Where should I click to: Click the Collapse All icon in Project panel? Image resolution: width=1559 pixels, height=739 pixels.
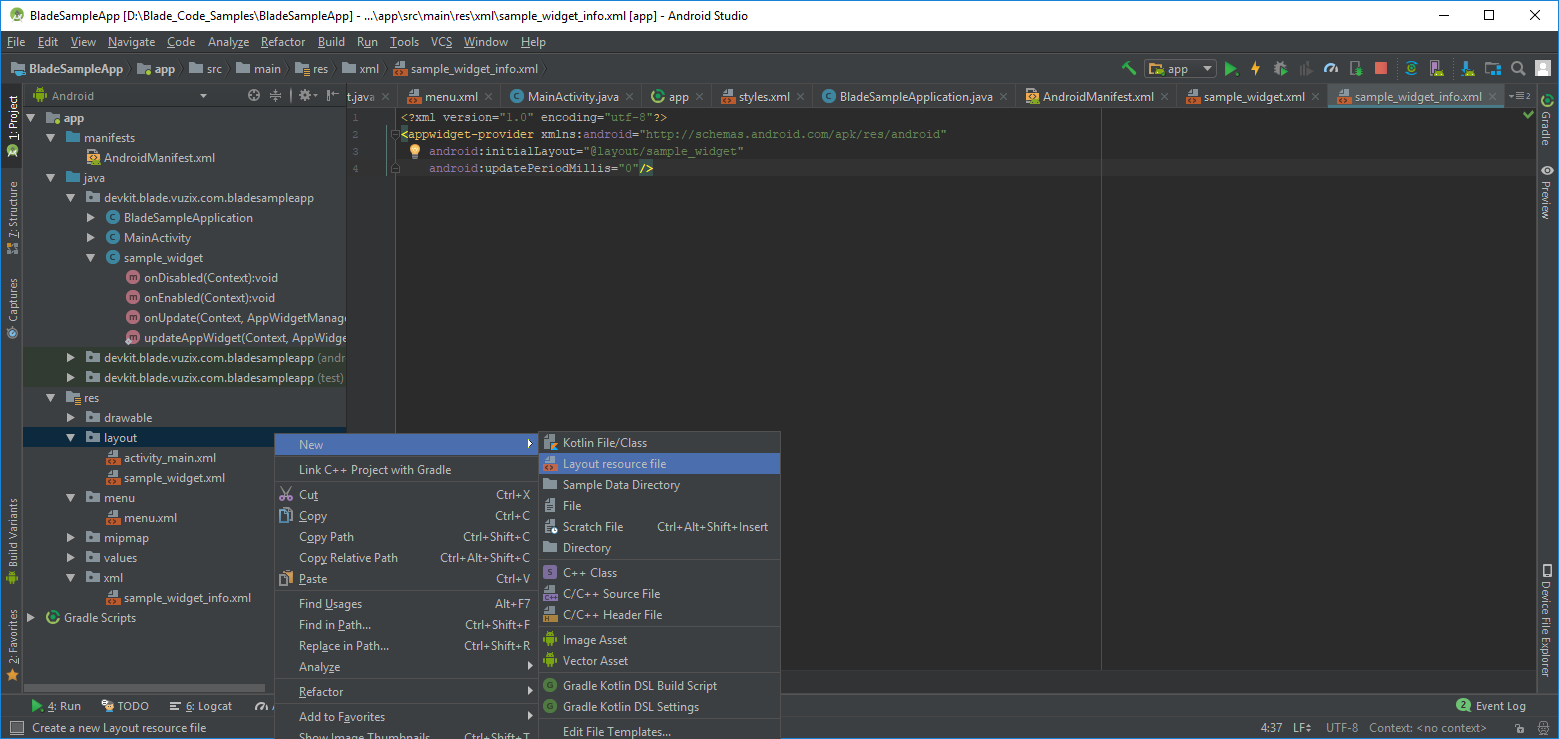pyautogui.click(x=277, y=96)
